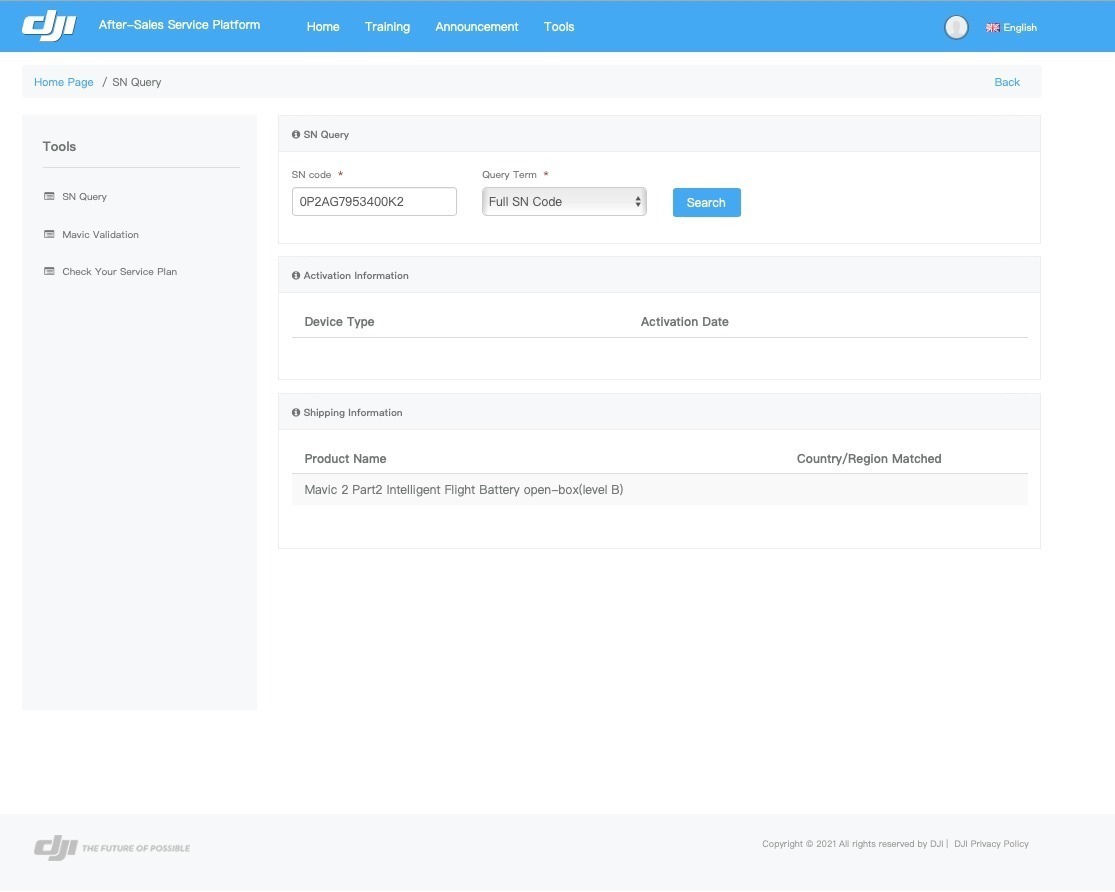
Task: Click the Tools sidebar heading
Action: coord(59,147)
